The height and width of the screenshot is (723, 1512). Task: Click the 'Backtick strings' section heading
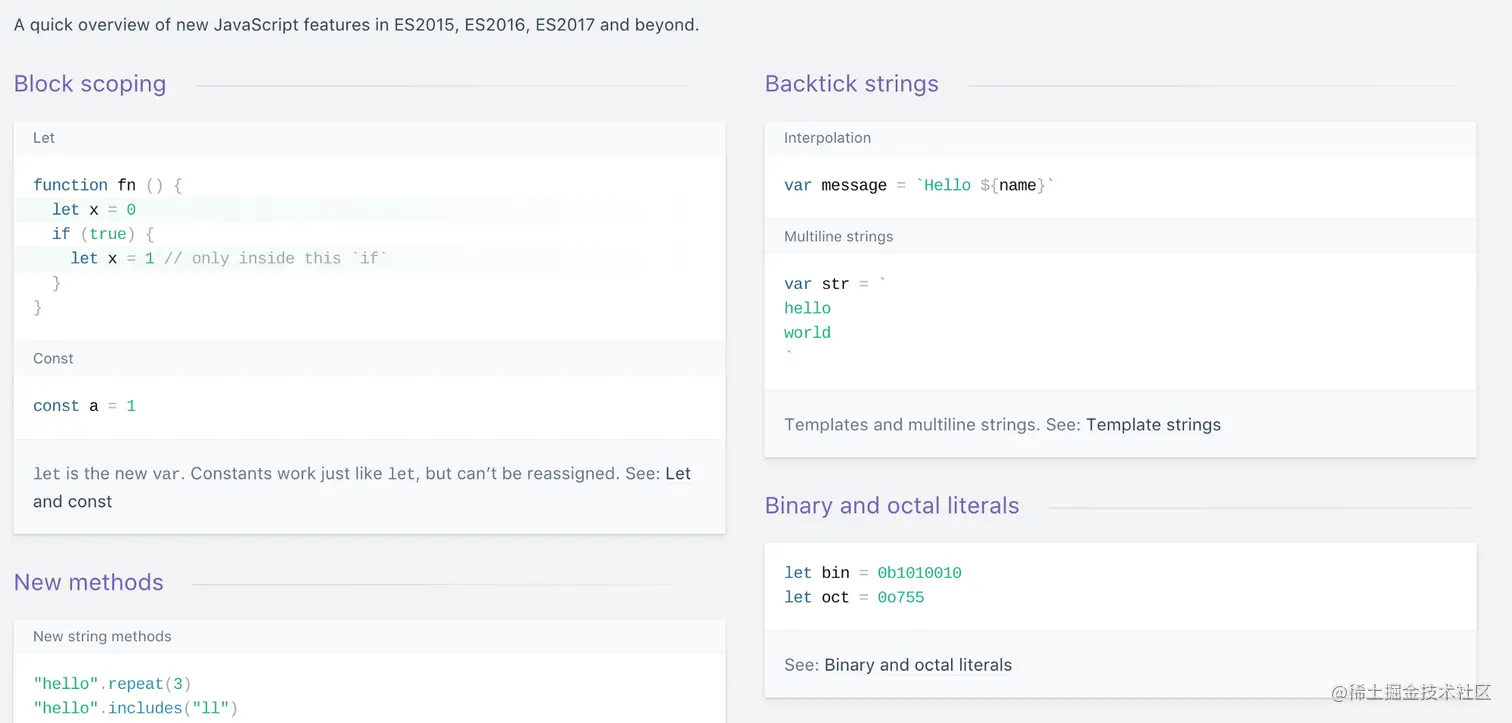[x=851, y=84]
